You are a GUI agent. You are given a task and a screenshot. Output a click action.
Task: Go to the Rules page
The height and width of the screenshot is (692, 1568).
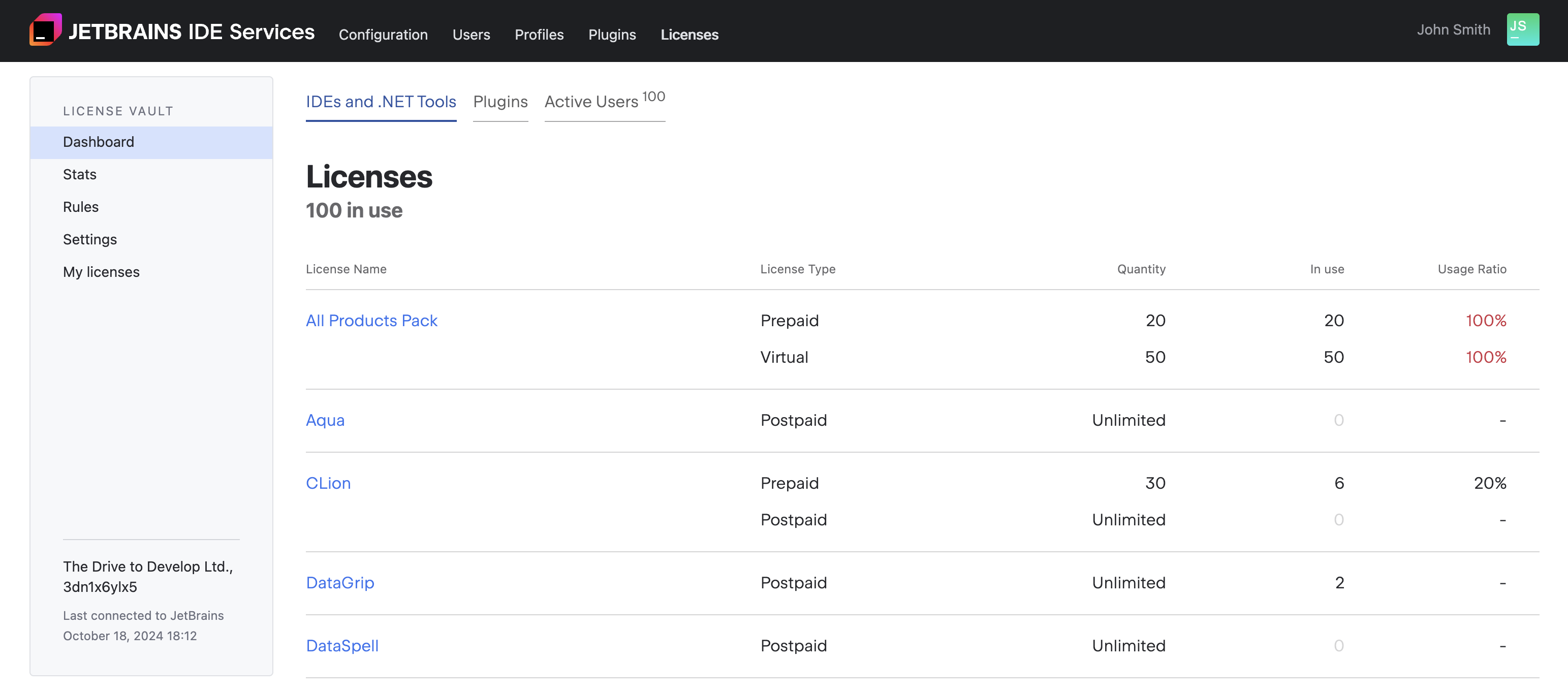80,207
